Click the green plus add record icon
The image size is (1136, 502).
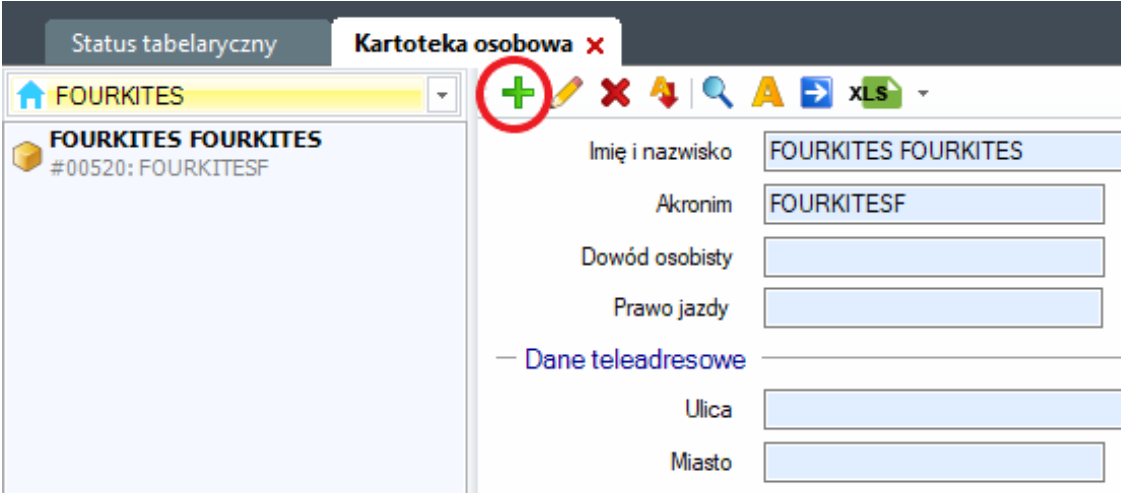(518, 94)
